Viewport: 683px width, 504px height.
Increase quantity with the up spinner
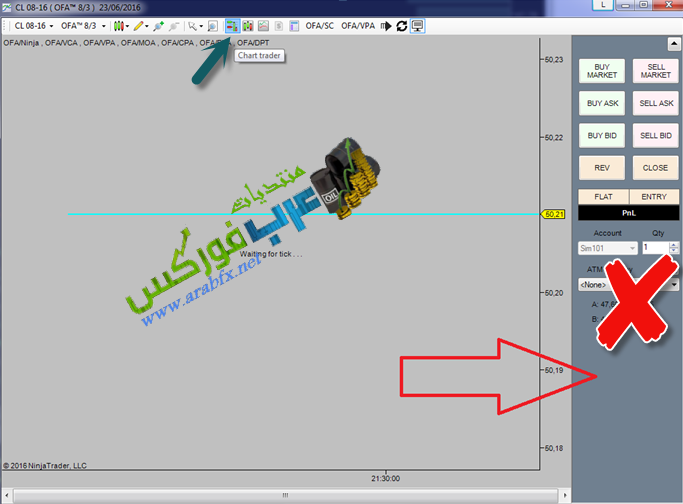click(674, 245)
